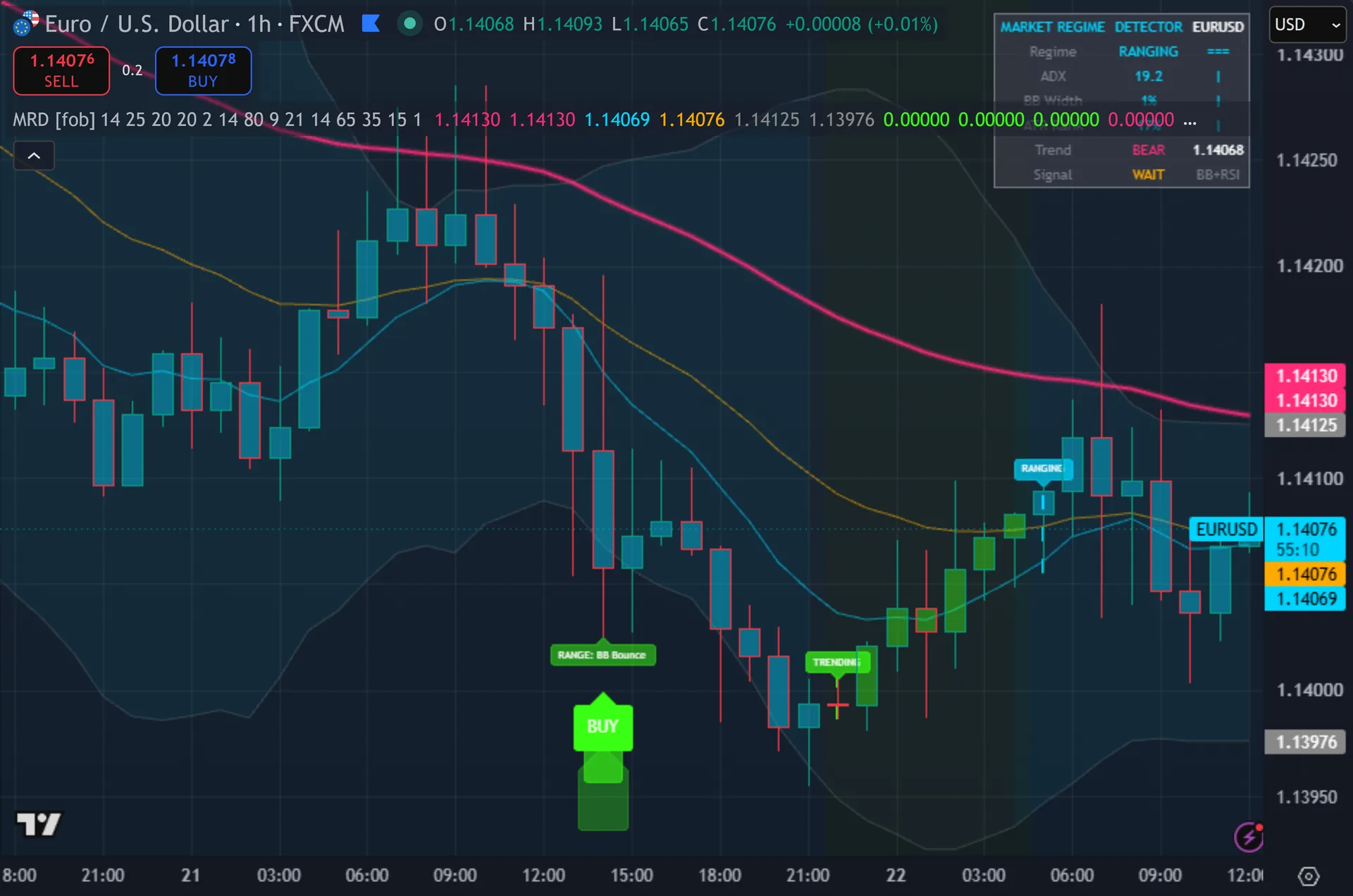Screen dimensions: 1353x896
Task: Open the lightning quick-action icon
Action: (x=1248, y=837)
